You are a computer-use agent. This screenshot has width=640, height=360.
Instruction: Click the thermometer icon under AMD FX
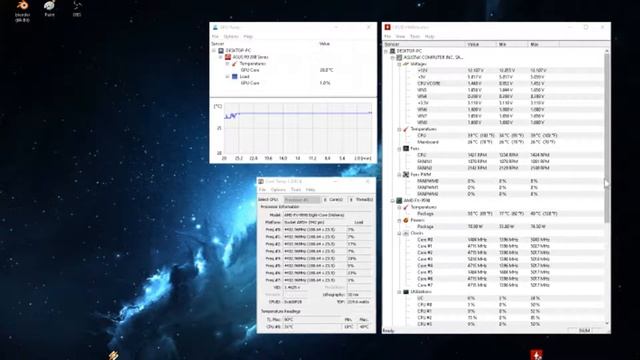[406, 207]
